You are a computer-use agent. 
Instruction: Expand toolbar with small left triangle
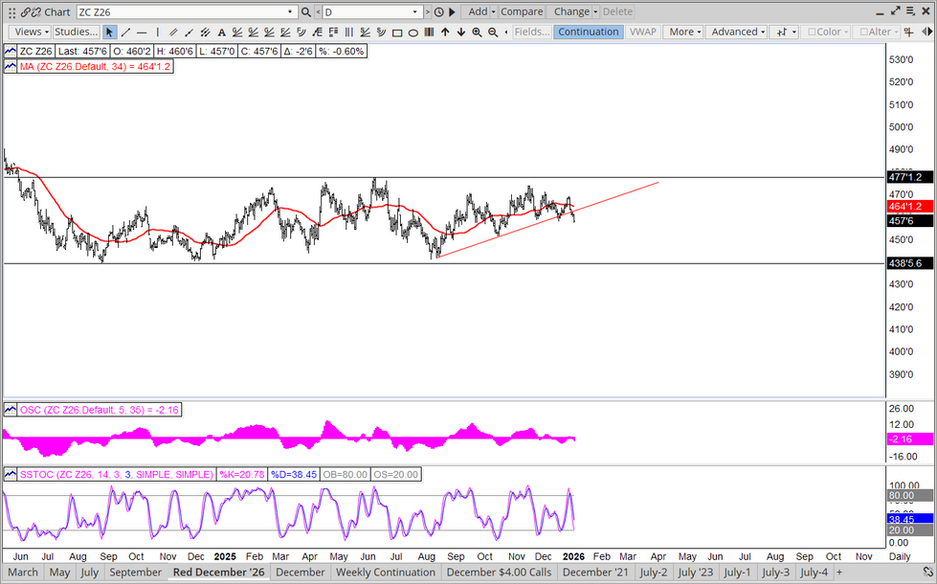point(507,32)
